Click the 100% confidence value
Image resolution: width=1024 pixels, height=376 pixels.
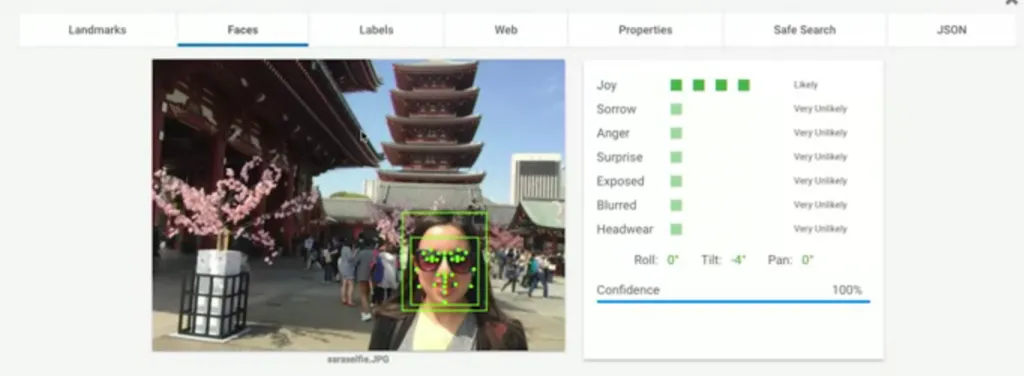847,290
